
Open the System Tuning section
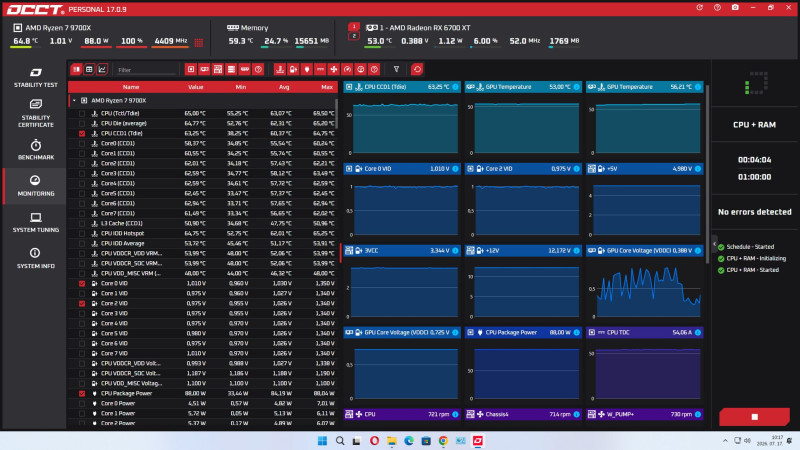click(35, 222)
